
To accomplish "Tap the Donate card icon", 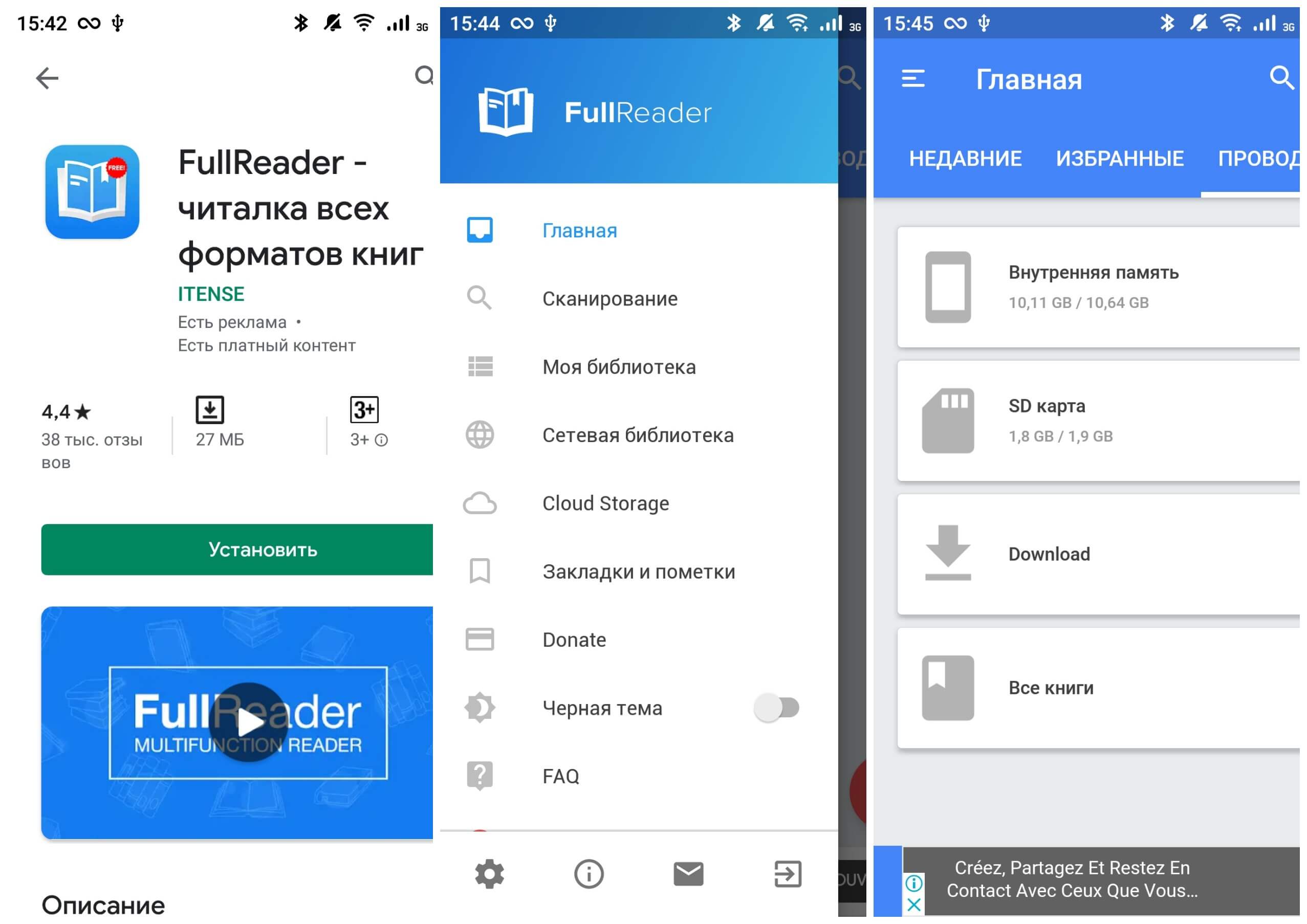I will click(x=480, y=639).
